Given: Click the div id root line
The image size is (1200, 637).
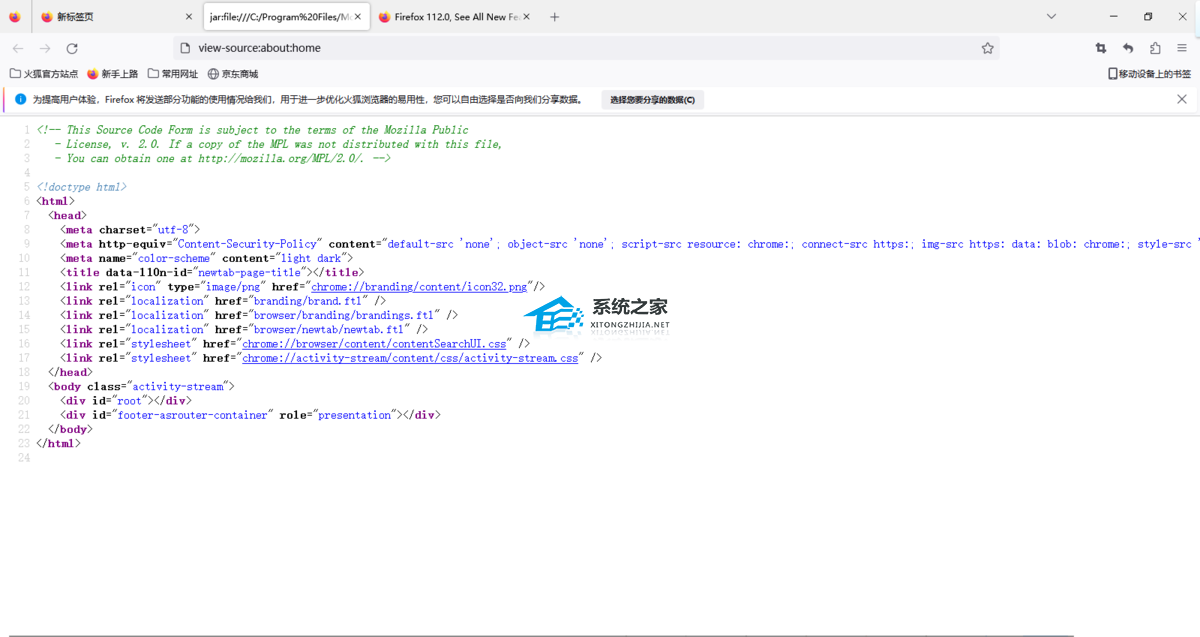Looking at the screenshot, I should 126,400.
